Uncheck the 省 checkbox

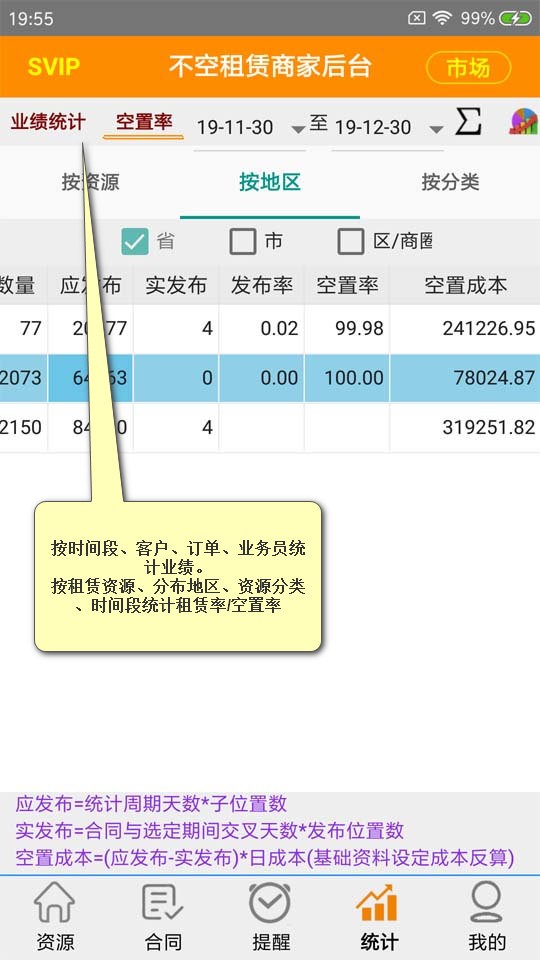click(135, 241)
